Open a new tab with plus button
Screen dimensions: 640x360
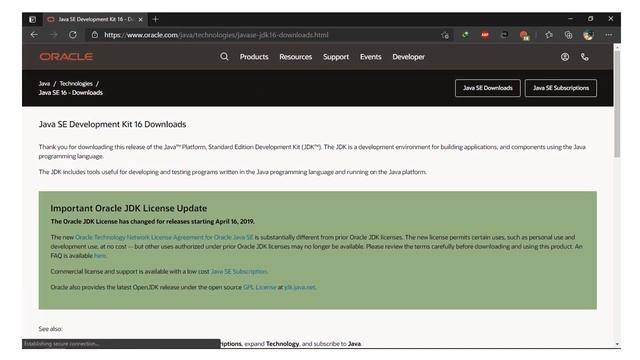pos(155,19)
